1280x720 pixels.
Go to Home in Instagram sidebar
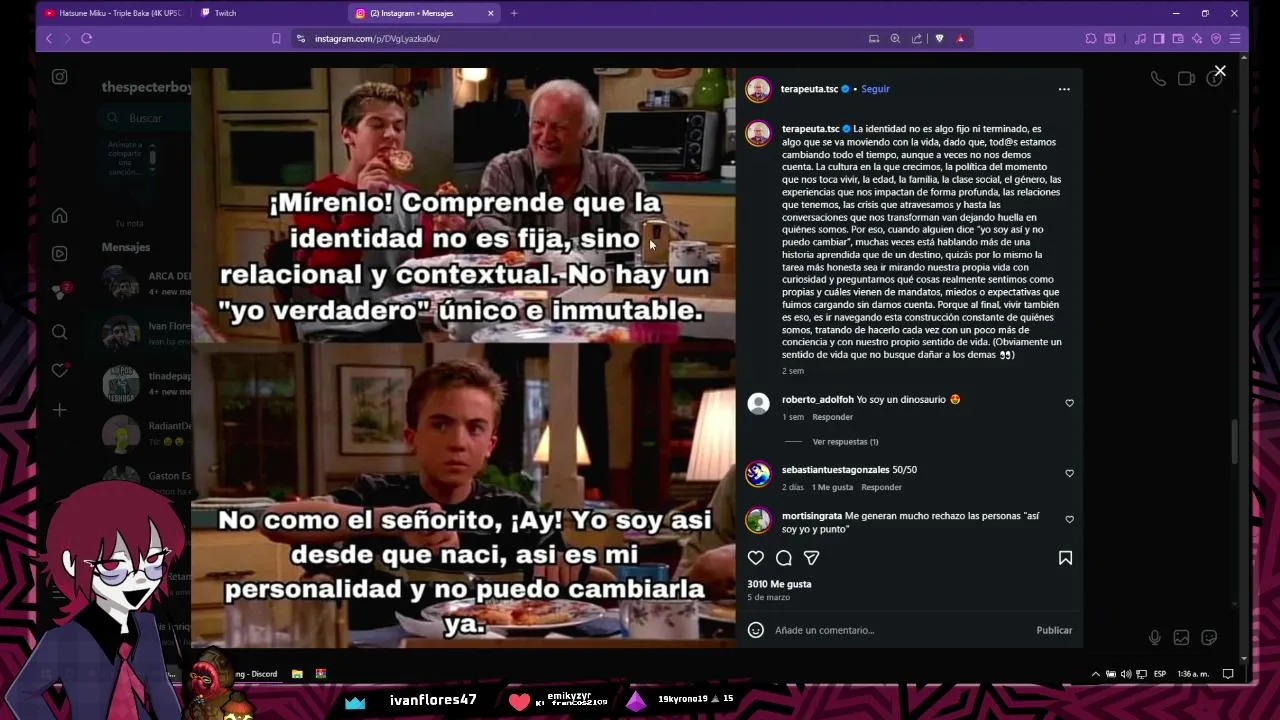(x=60, y=215)
